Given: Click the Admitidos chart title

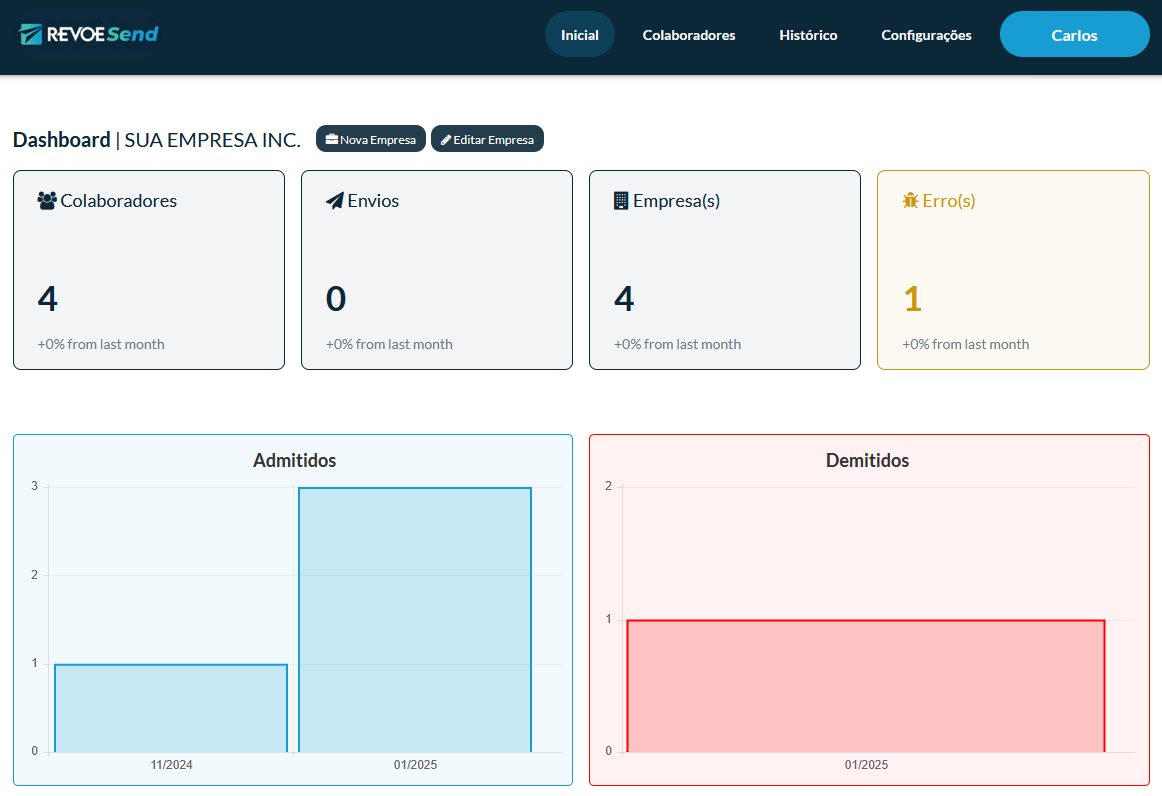Looking at the screenshot, I should [x=294, y=460].
